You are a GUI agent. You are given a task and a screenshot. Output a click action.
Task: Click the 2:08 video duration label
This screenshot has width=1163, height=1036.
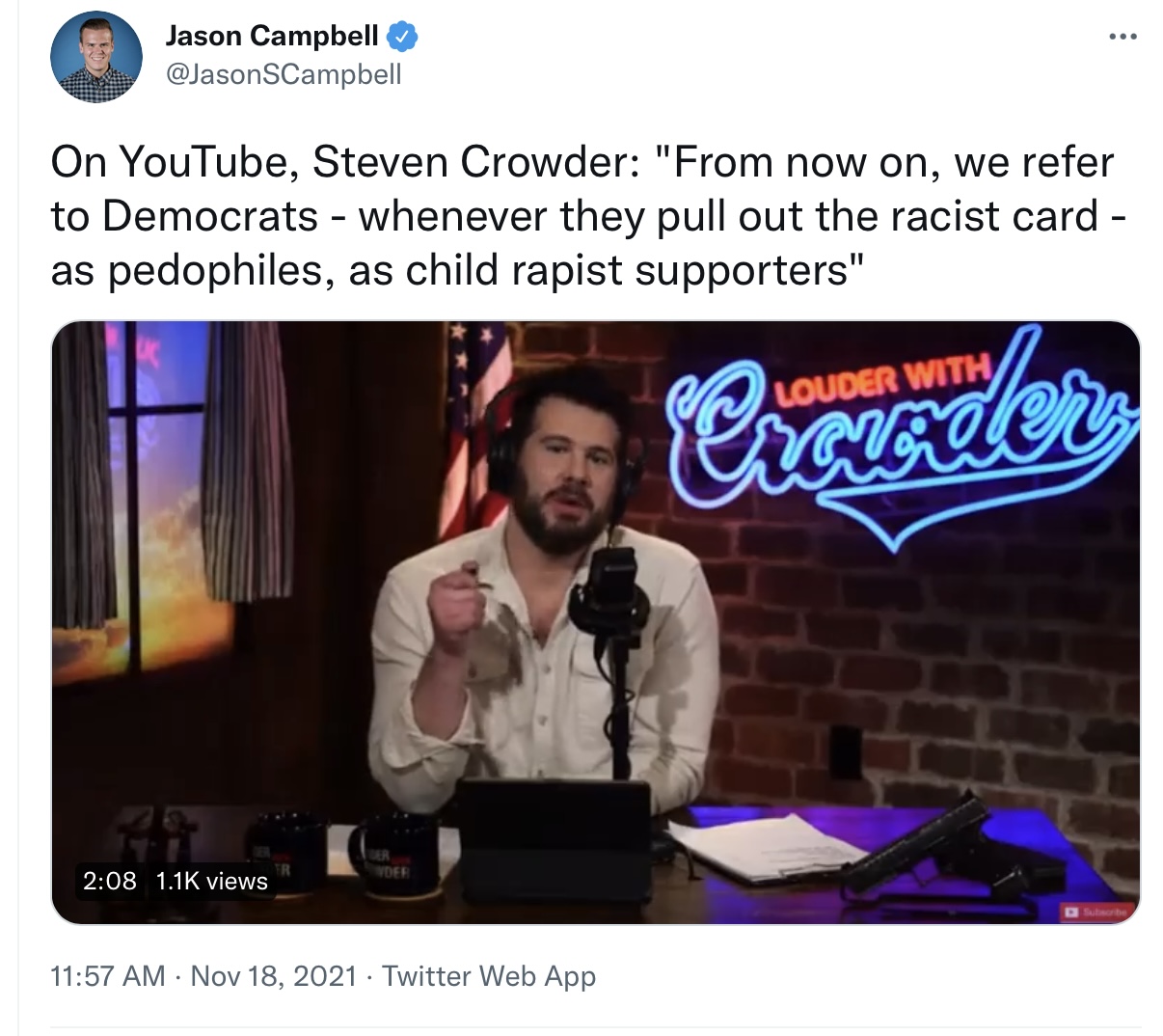pos(110,881)
